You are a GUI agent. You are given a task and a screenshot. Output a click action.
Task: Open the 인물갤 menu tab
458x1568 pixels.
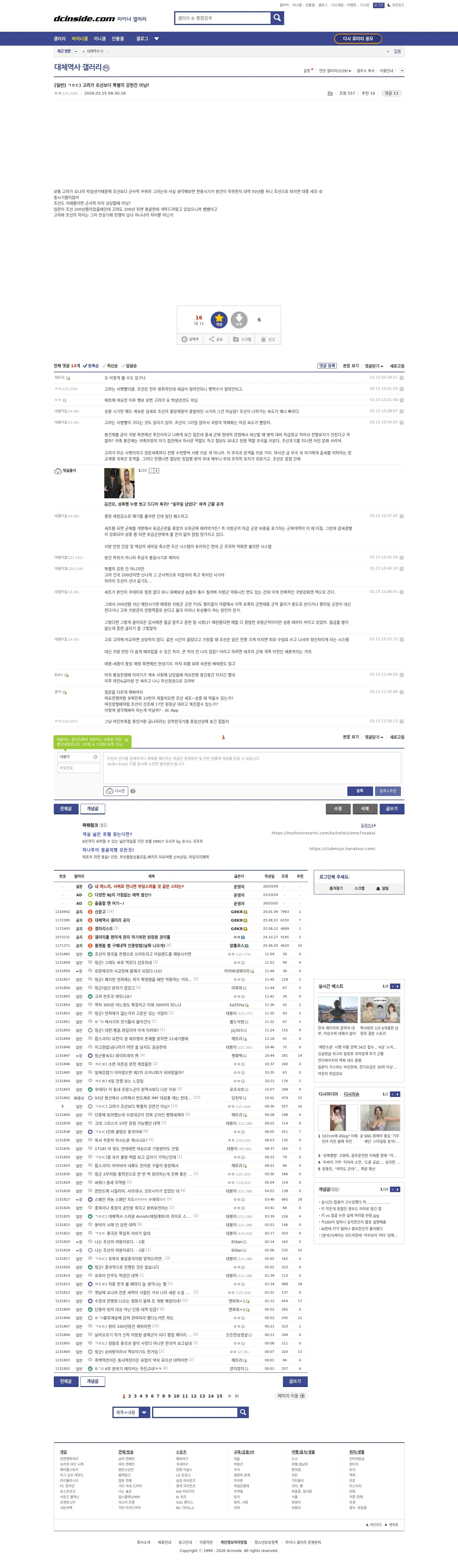point(118,38)
